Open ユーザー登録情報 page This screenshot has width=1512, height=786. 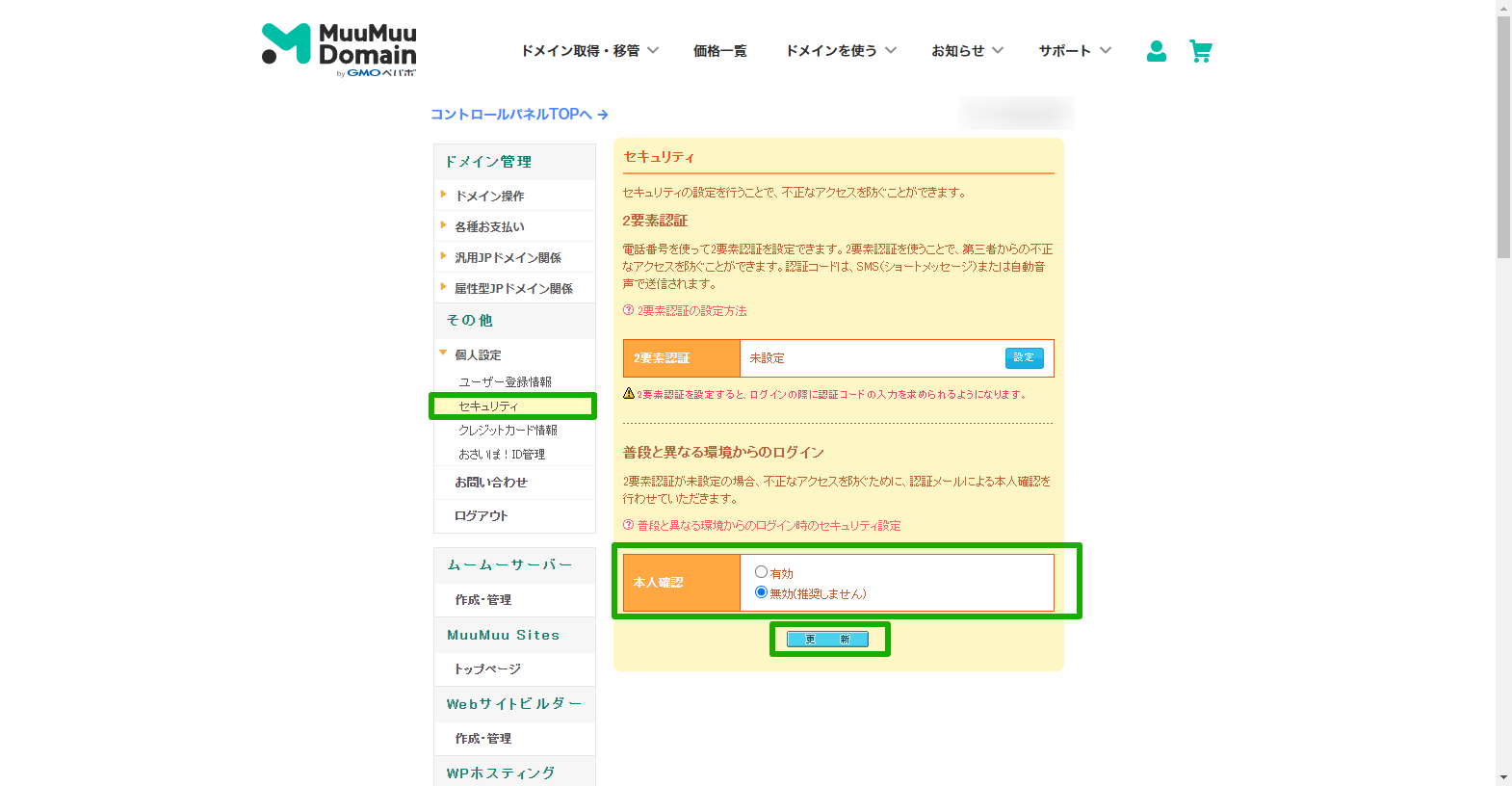click(x=505, y=381)
